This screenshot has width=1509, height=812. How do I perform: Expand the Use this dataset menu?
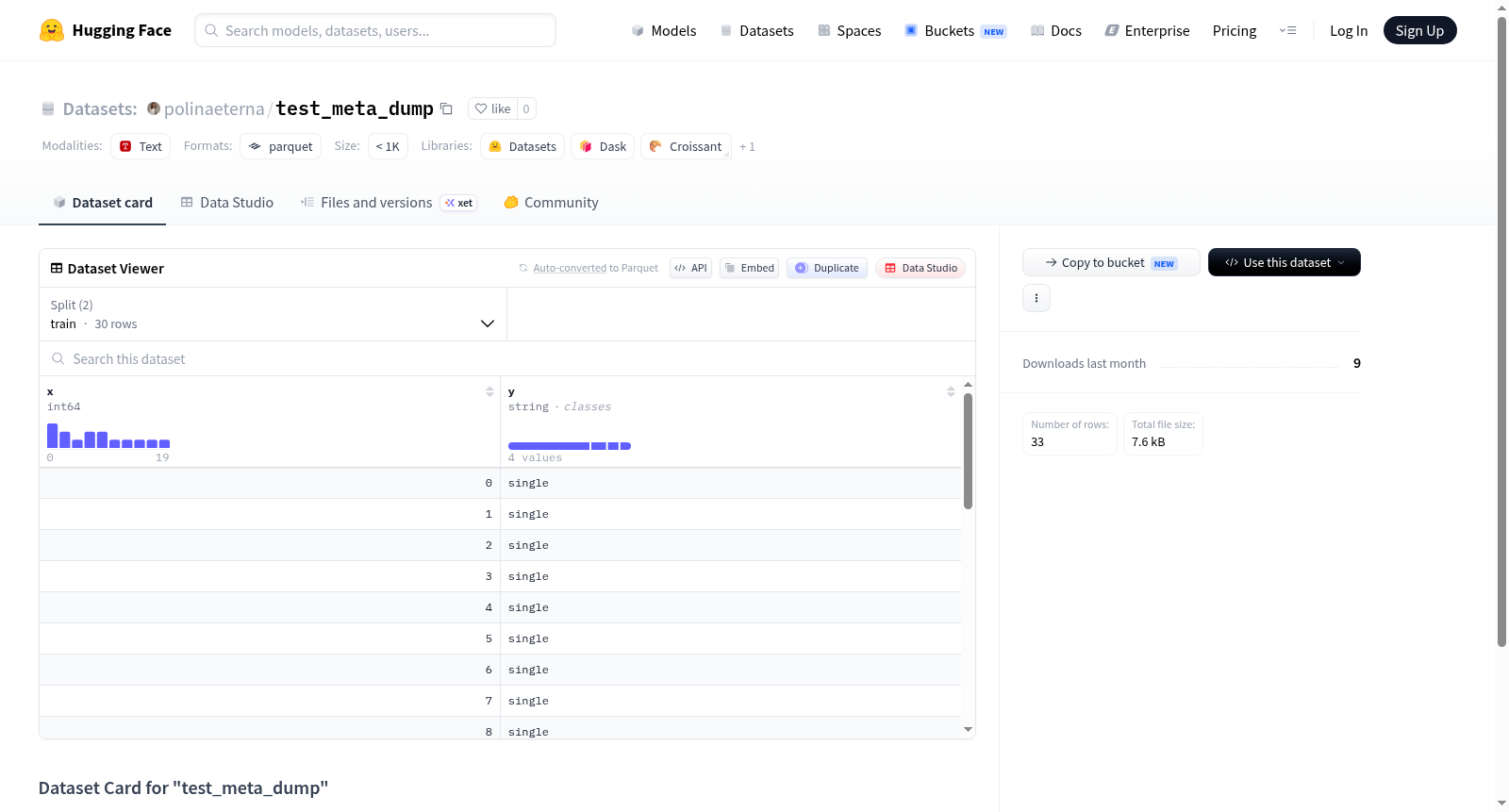(1285, 262)
